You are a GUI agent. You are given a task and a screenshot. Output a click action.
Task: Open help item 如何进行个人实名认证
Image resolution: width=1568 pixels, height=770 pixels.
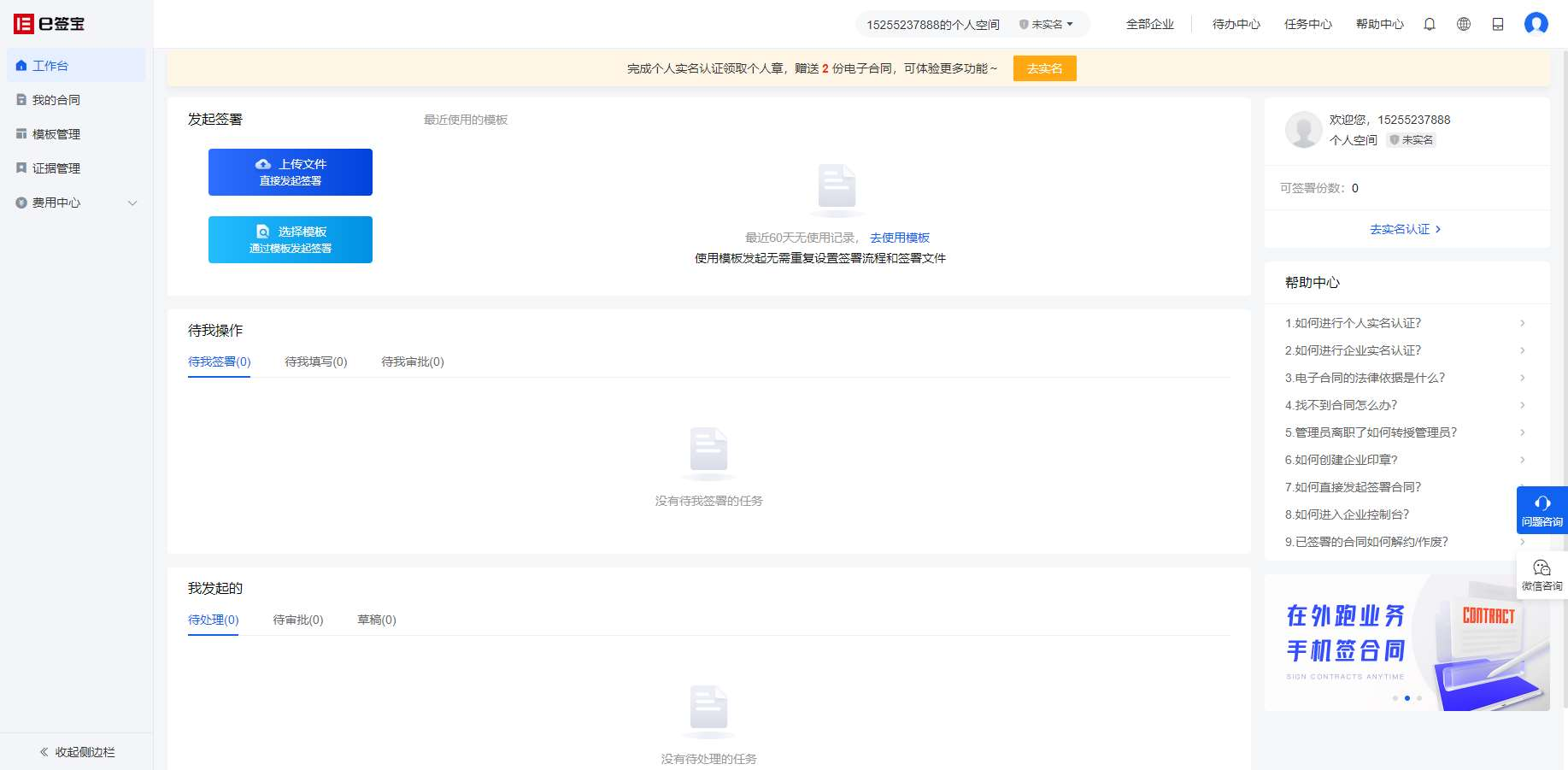click(1354, 323)
